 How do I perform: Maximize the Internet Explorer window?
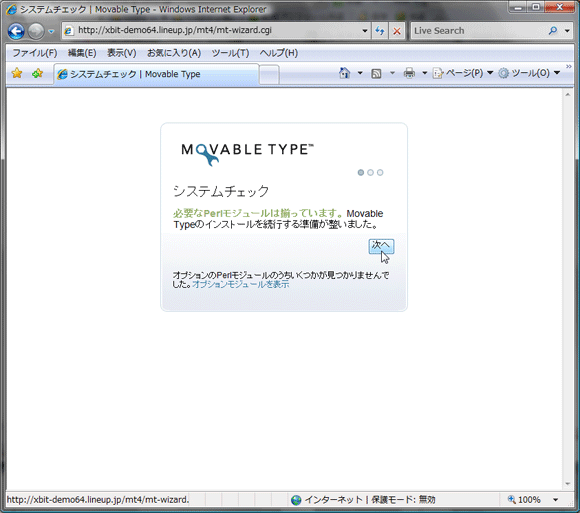coord(536,7)
